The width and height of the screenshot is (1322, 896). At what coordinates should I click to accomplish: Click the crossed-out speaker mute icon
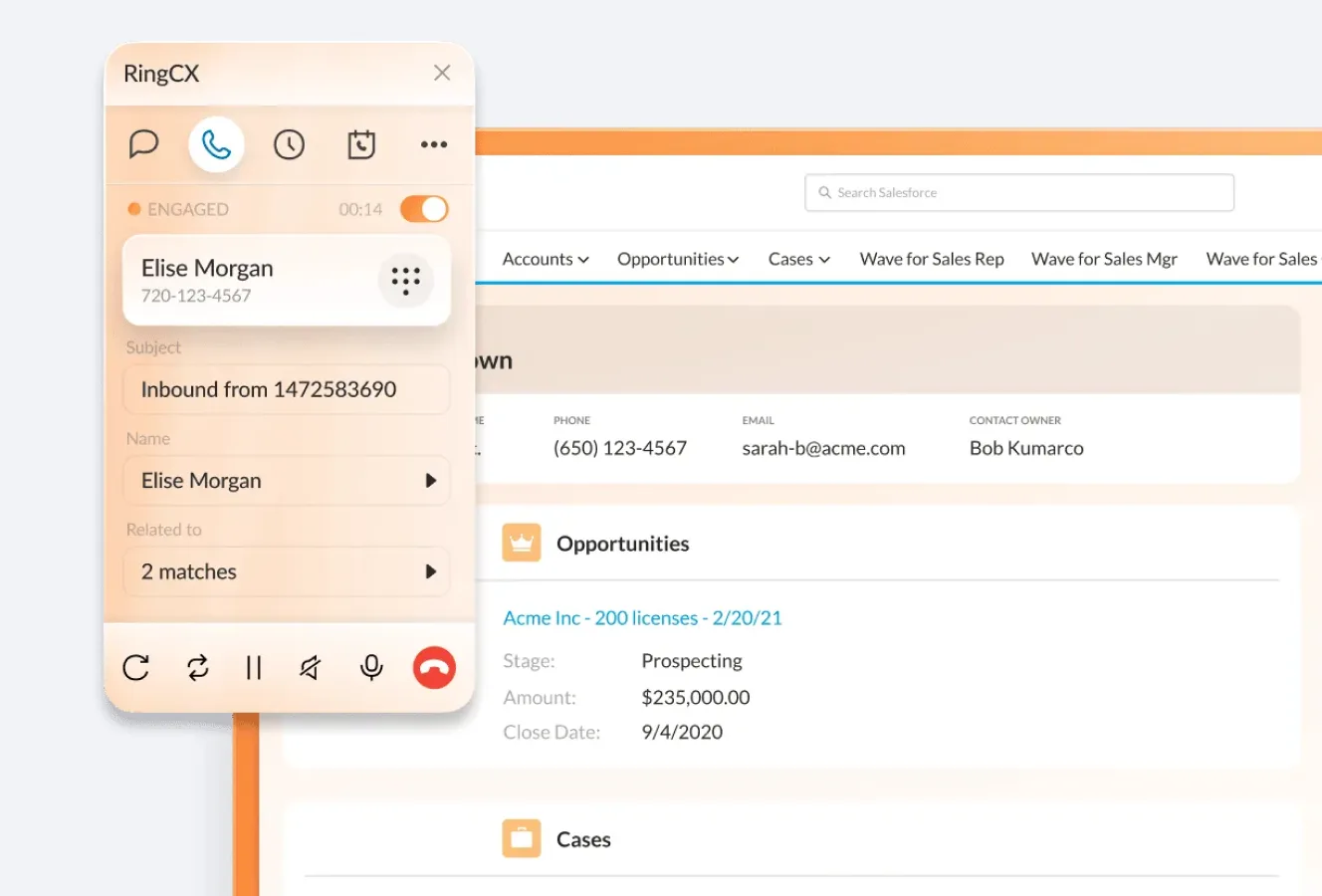311,667
